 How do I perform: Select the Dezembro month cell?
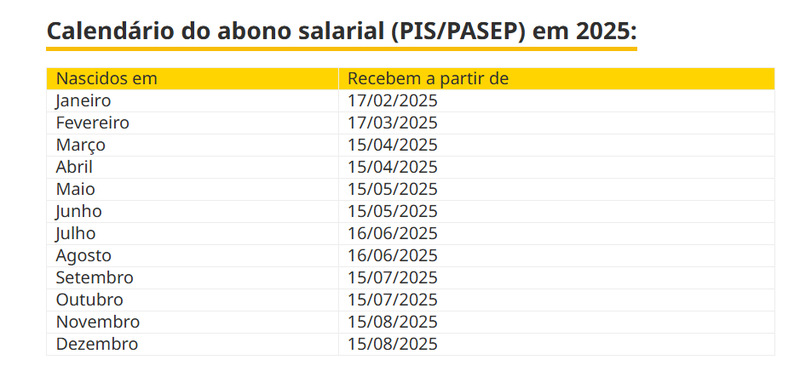pyautogui.click(x=192, y=344)
